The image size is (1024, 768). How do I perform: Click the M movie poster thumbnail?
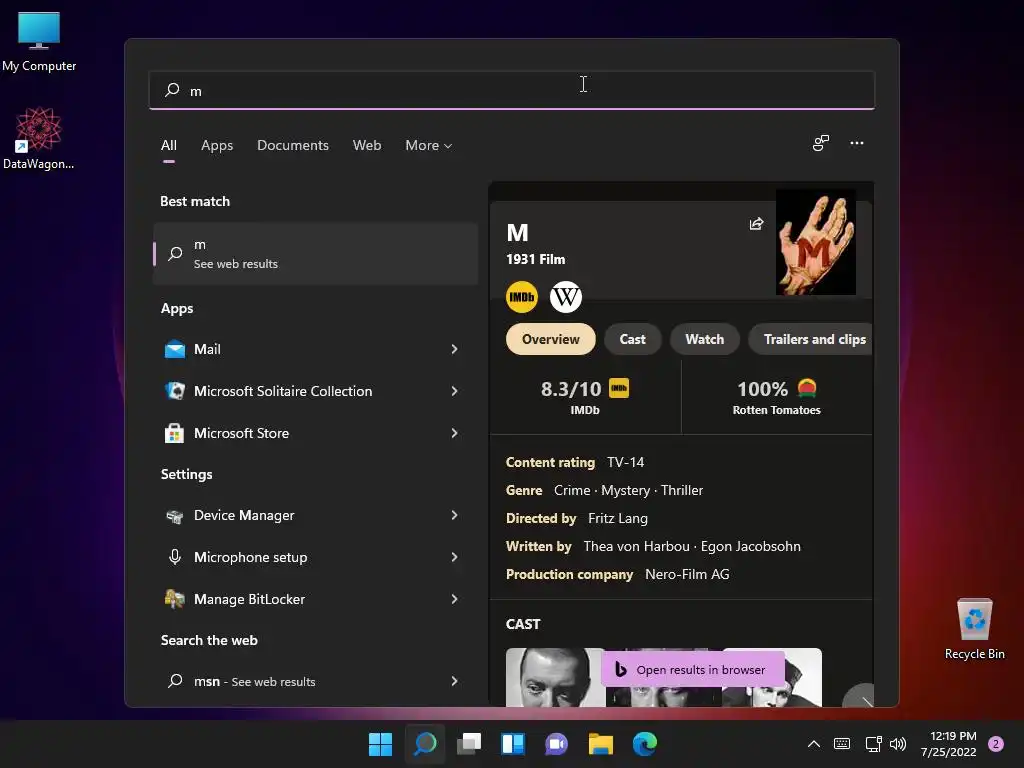(816, 242)
